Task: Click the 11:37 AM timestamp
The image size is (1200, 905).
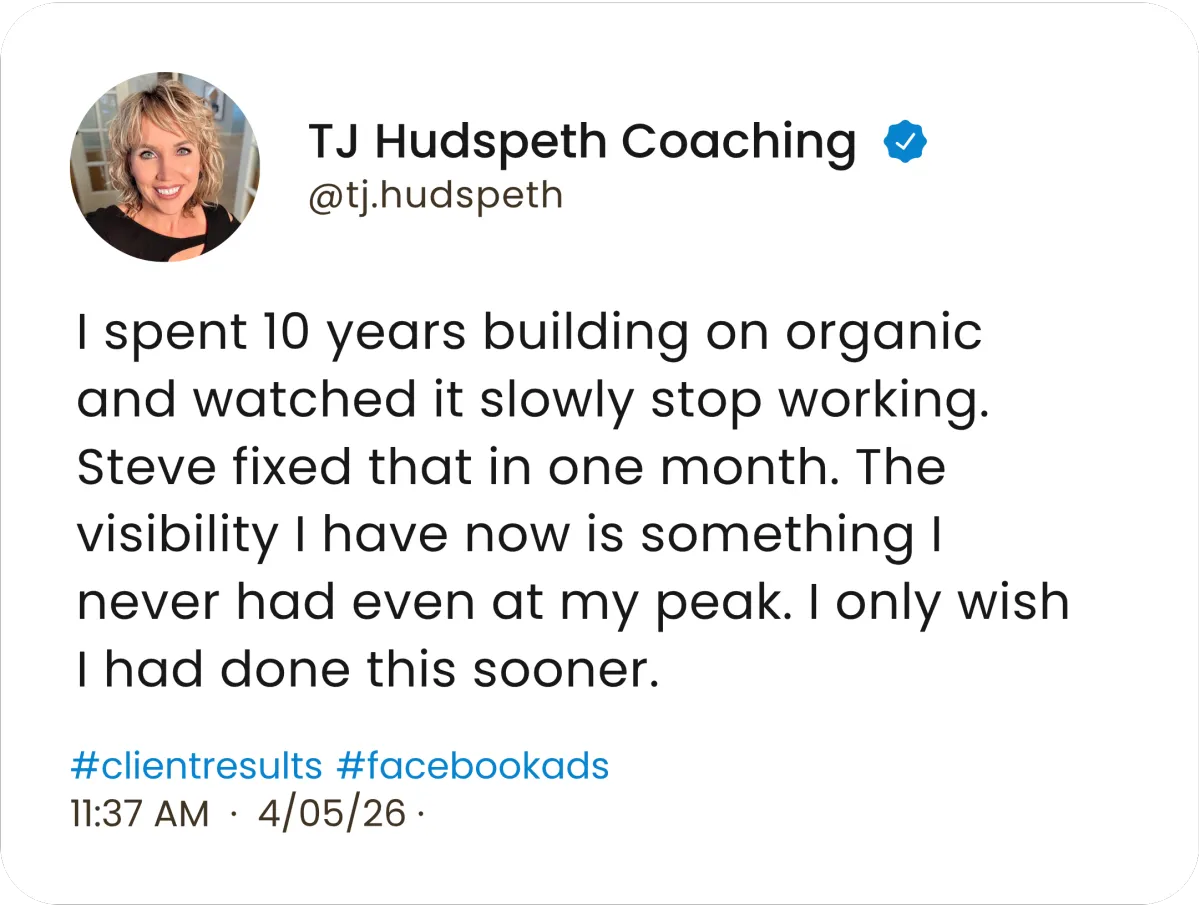Action: coord(140,814)
